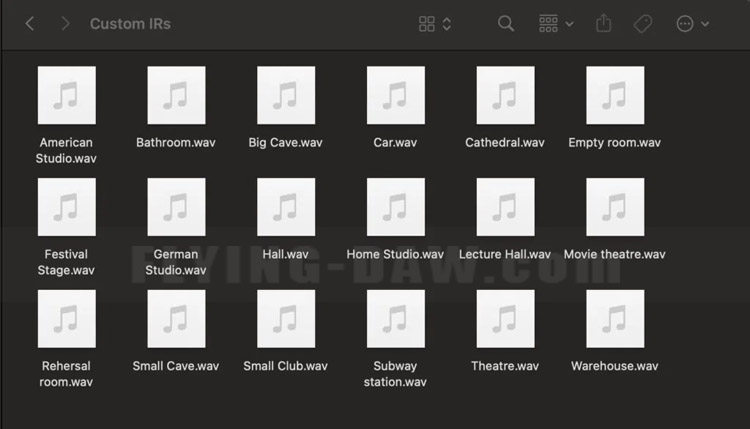Select the Cathedral.wav audio icon

[x=506, y=95]
